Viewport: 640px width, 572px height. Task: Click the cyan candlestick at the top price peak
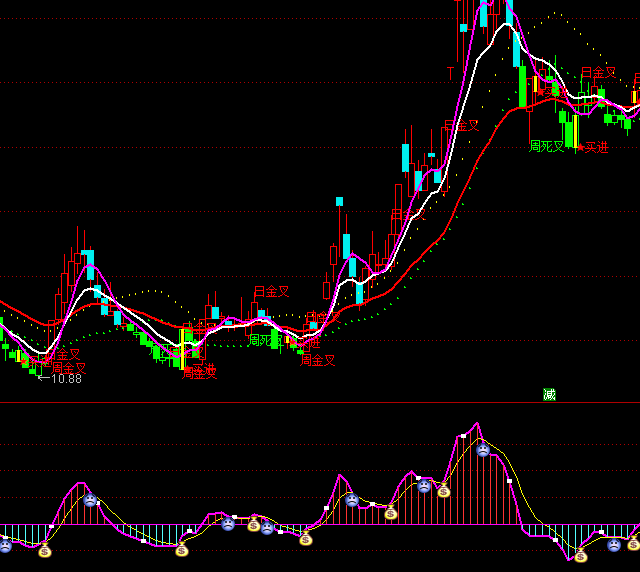[483, 14]
